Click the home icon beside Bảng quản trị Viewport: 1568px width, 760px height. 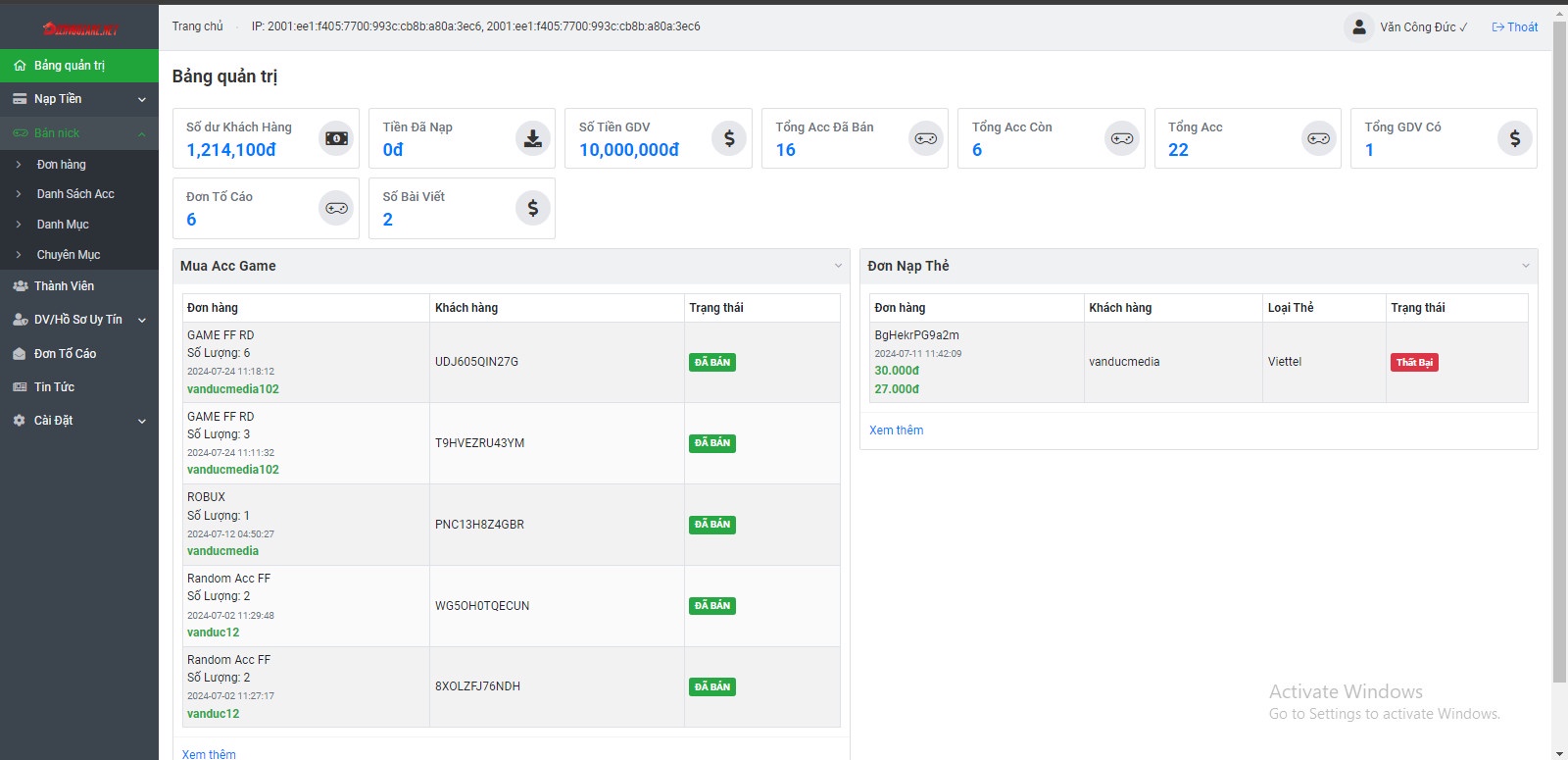[20, 66]
